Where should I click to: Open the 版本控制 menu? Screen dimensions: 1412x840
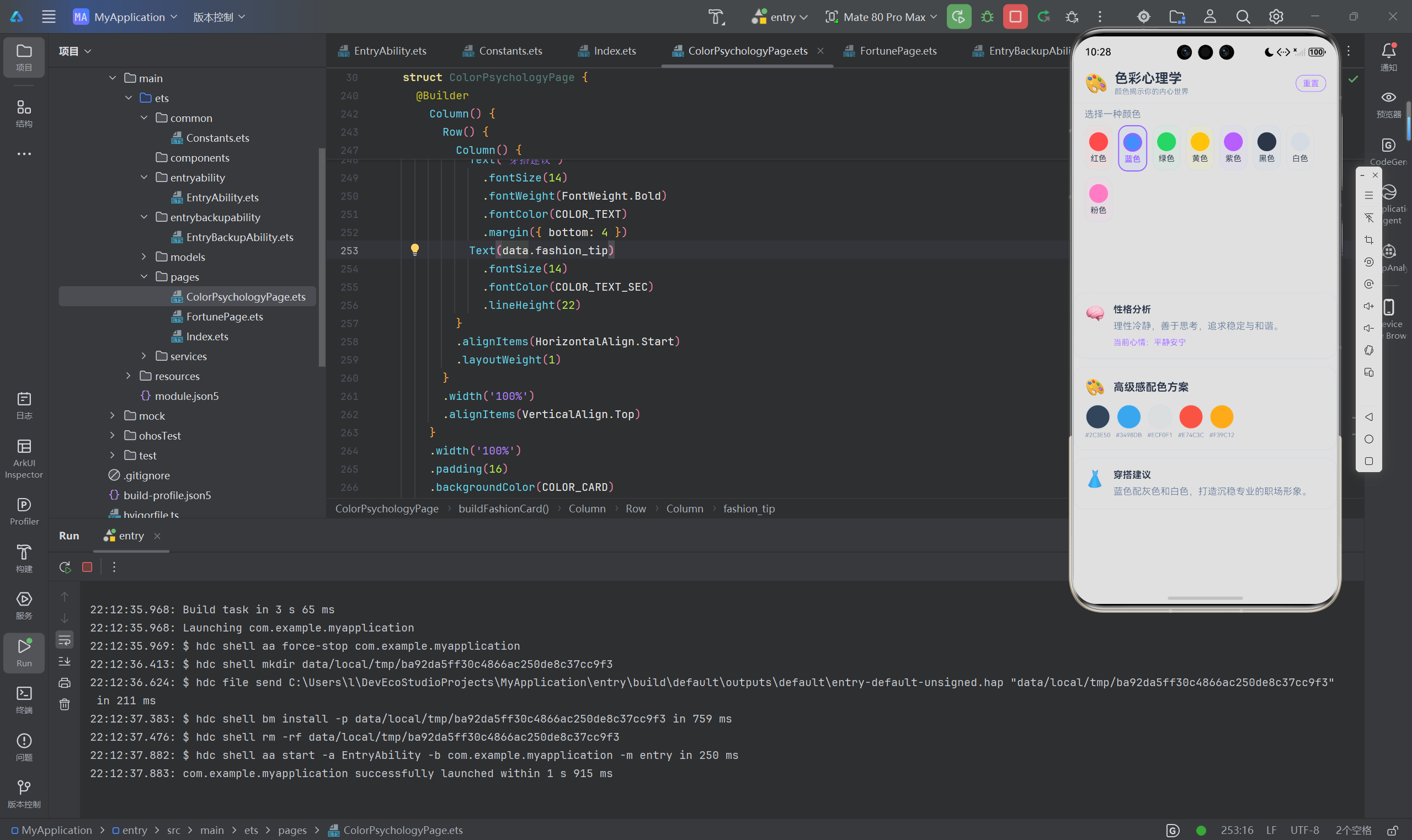219,17
